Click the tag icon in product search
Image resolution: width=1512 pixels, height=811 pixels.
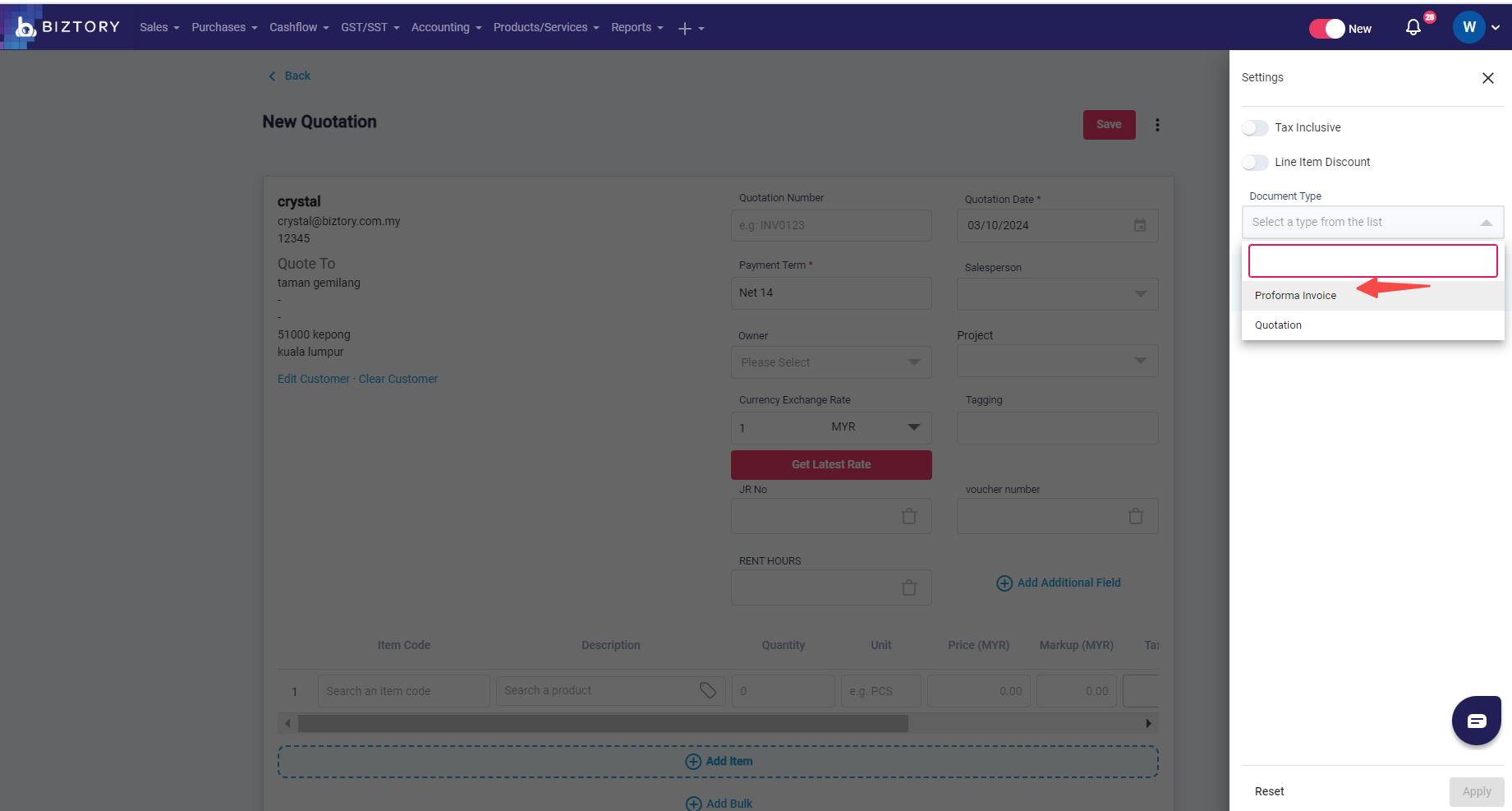pyautogui.click(x=708, y=690)
